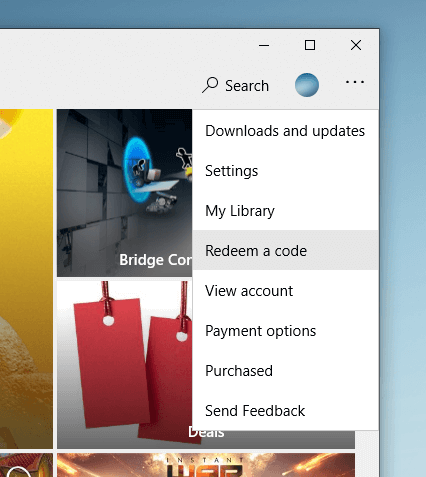Open the Deals tile with red tags

125,365
